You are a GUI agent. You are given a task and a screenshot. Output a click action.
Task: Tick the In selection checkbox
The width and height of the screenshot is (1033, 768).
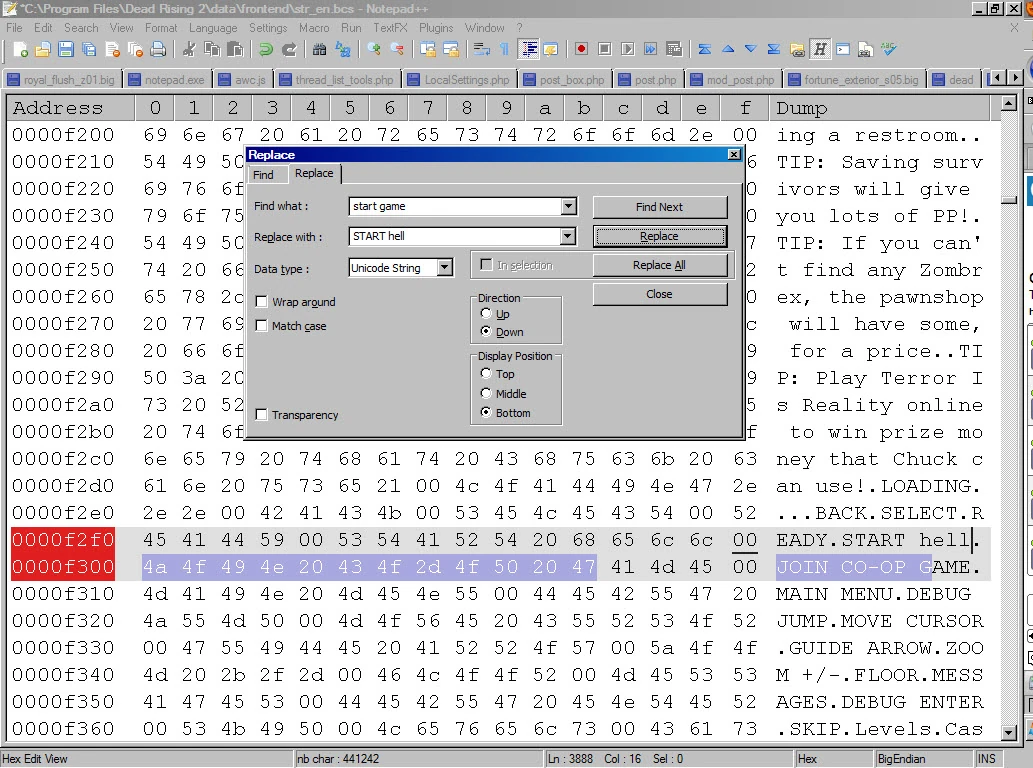pos(486,265)
